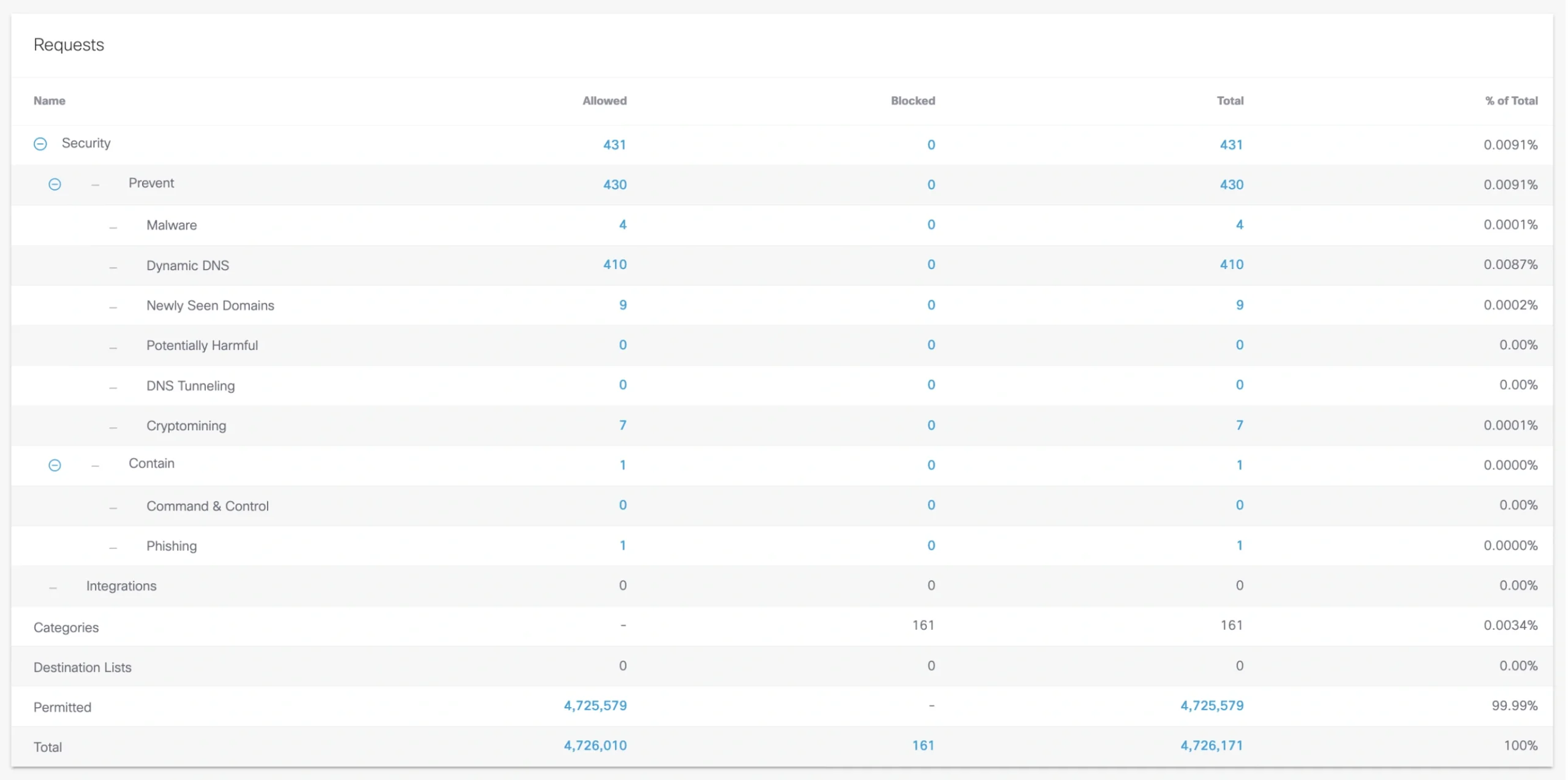The width and height of the screenshot is (1568, 780).
Task: Open grand total 4,726,171 link
Action: [1212, 746]
